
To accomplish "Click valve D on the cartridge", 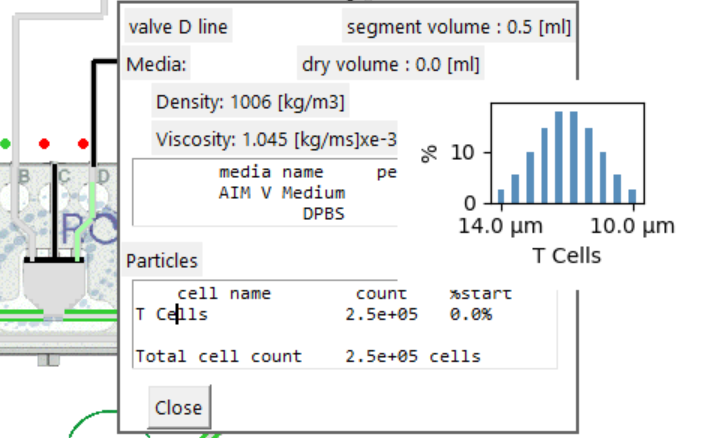I will pyautogui.click(x=103, y=178).
